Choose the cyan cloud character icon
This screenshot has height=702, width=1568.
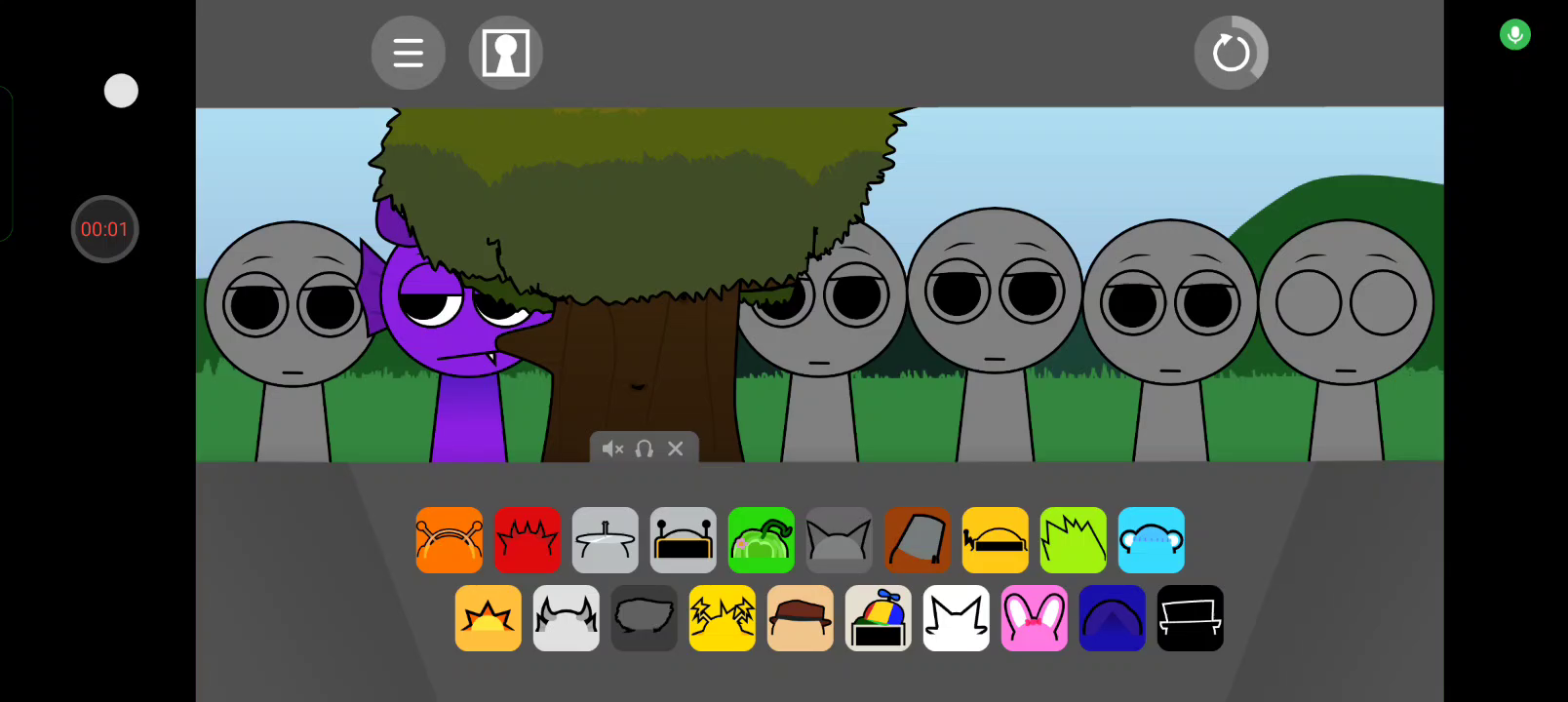pos(1152,540)
